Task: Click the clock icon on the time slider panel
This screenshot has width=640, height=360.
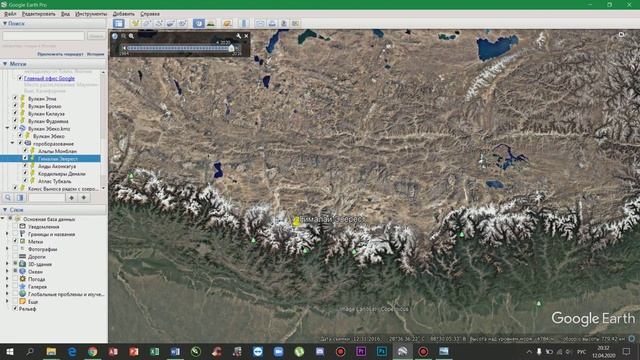Action: pos(115,36)
